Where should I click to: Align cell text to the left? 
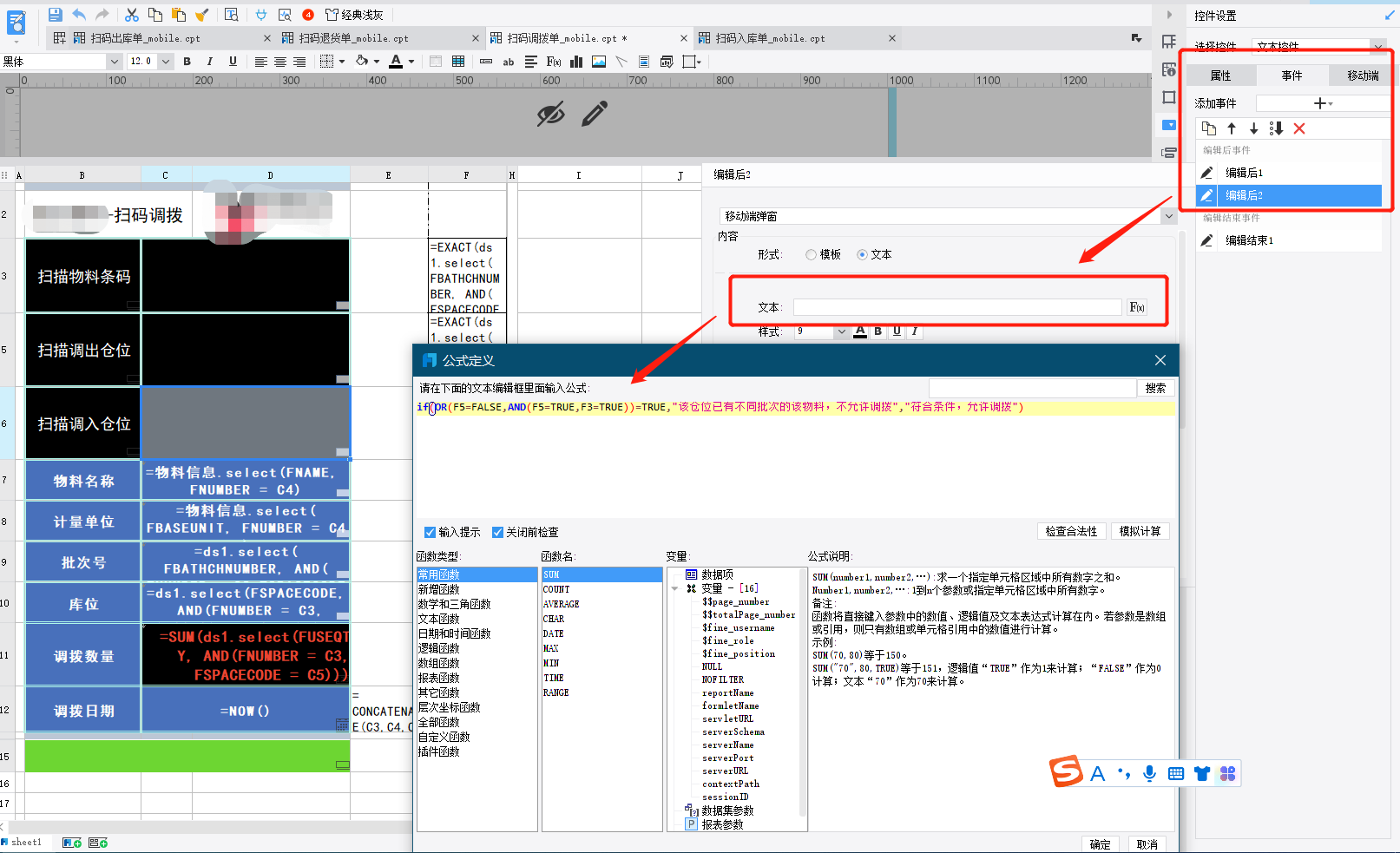click(260, 62)
